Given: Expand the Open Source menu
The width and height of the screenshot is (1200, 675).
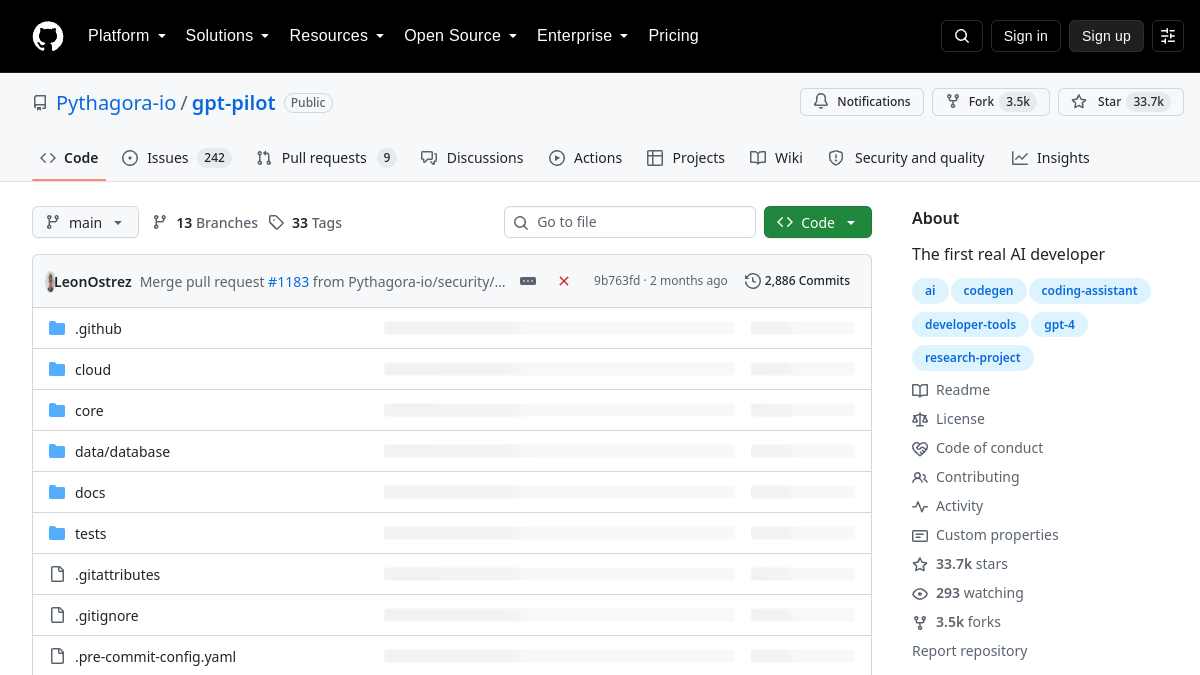Looking at the screenshot, I should (x=460, y=36).
